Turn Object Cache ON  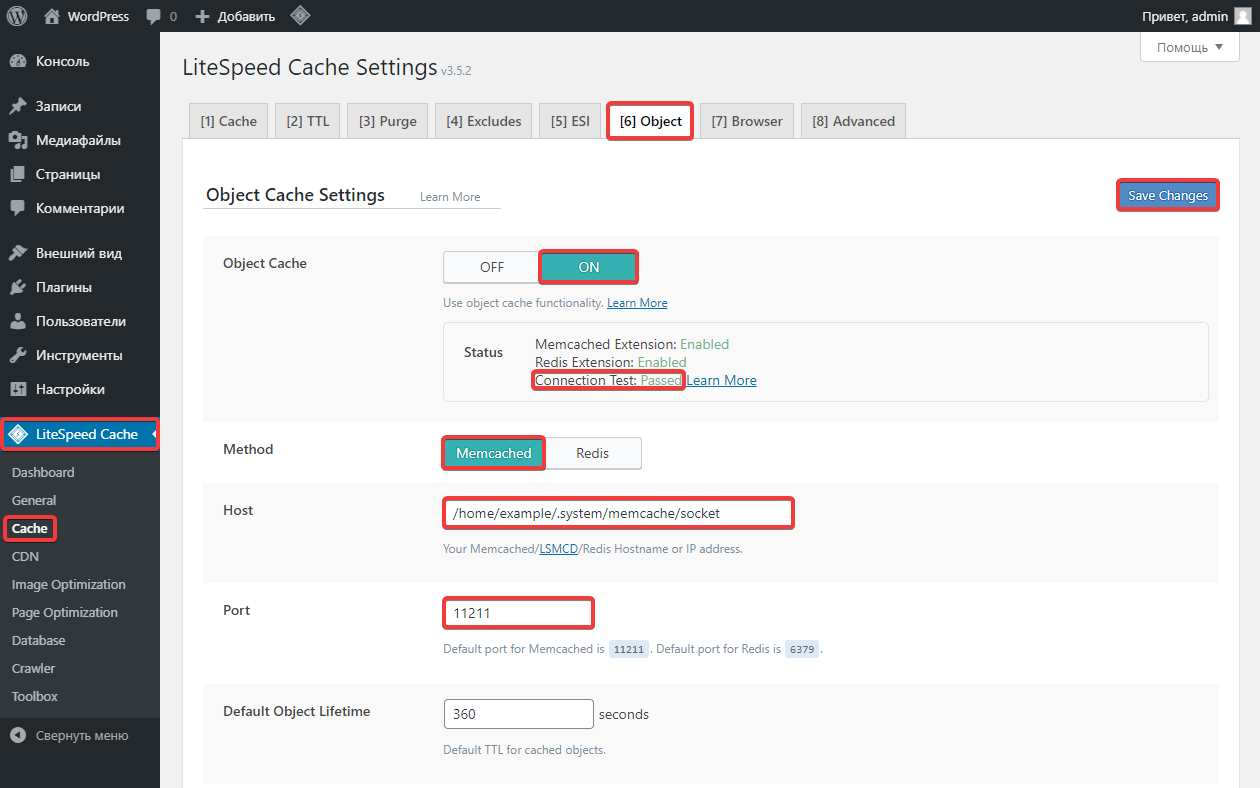[x=589, y=267]
